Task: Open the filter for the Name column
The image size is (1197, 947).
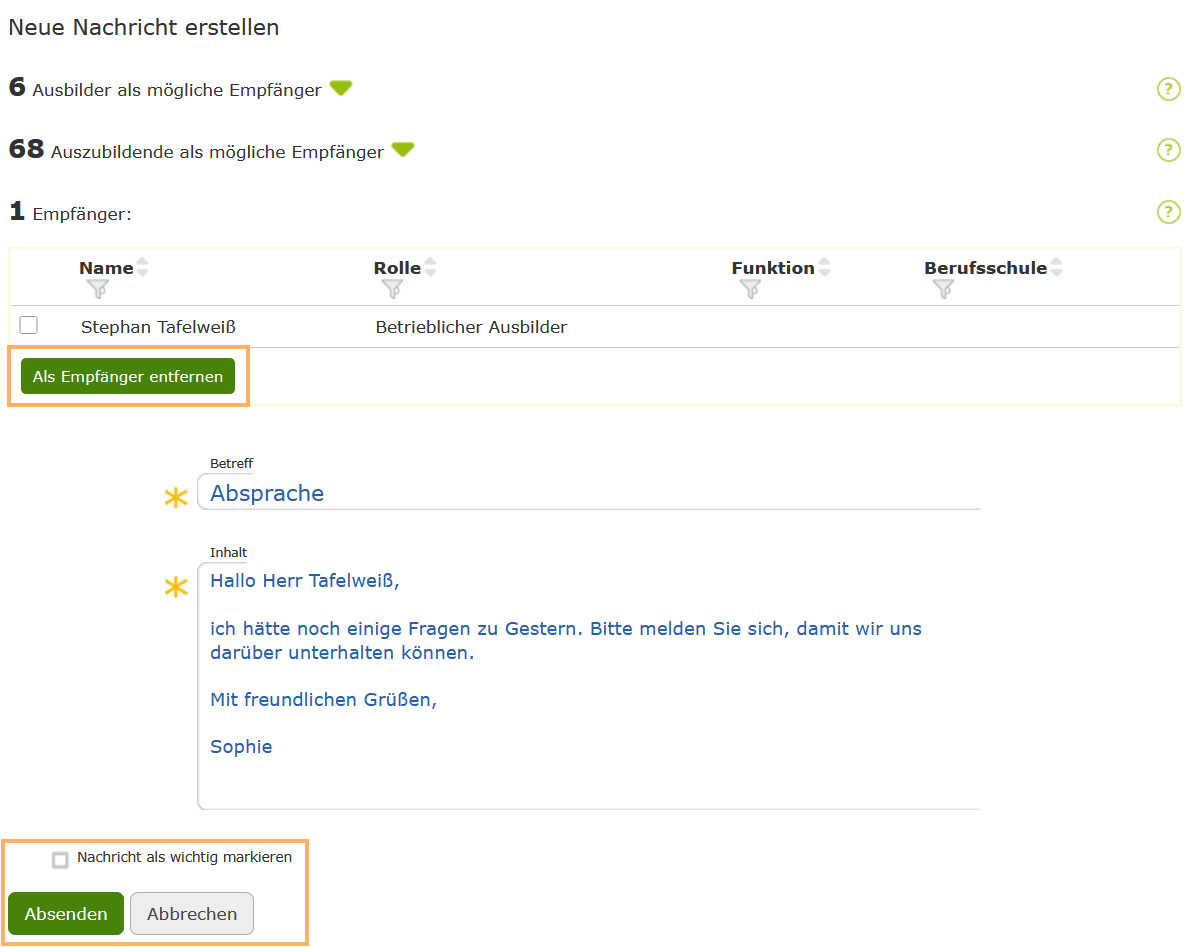Action: pos(97,288)
